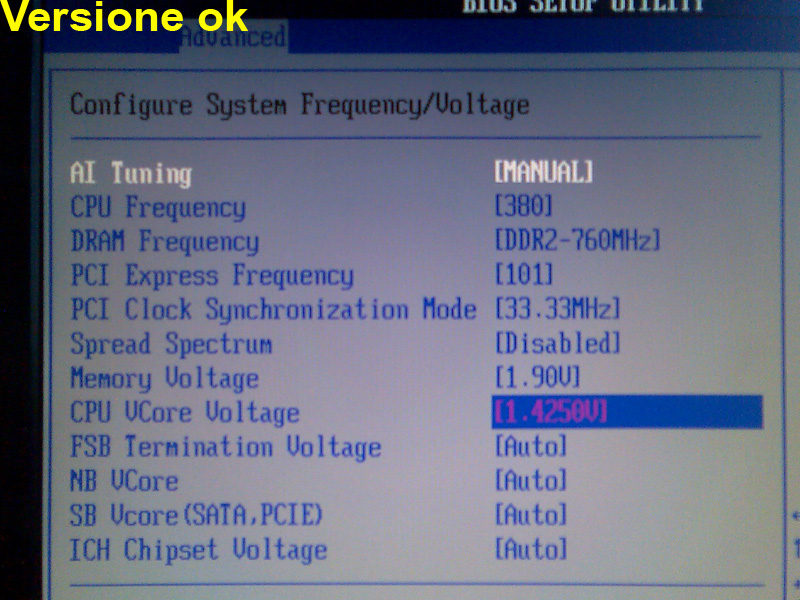Open the NB VCore [Auto] value

[x=531, y=480]
